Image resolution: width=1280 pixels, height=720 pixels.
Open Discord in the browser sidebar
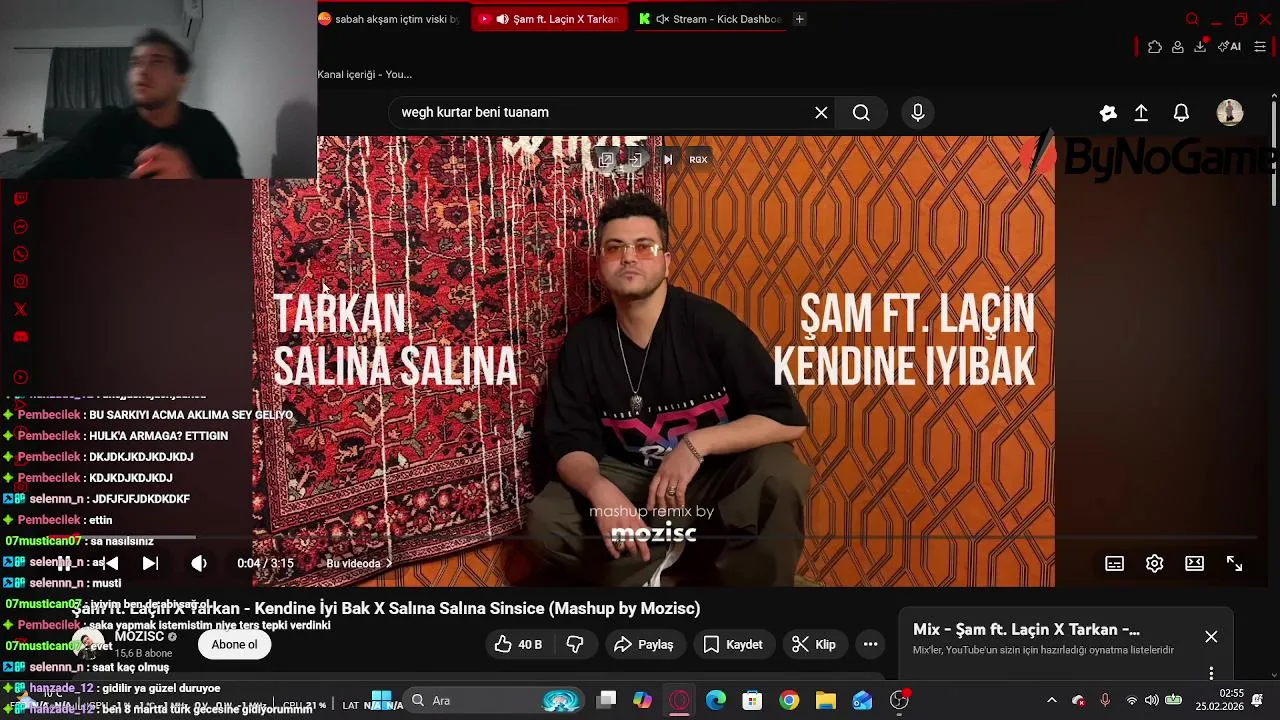[21, 337]
